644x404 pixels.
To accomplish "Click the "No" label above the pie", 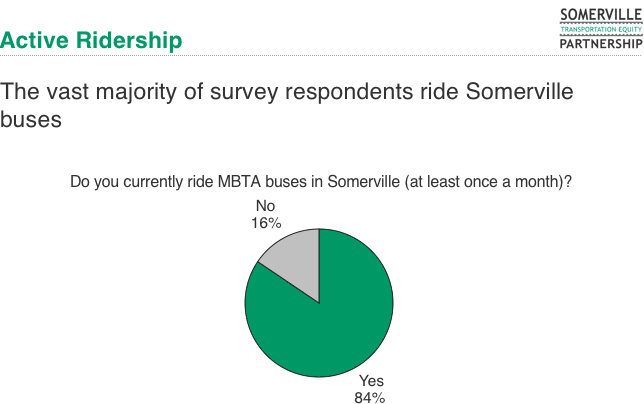I will 265,208.
